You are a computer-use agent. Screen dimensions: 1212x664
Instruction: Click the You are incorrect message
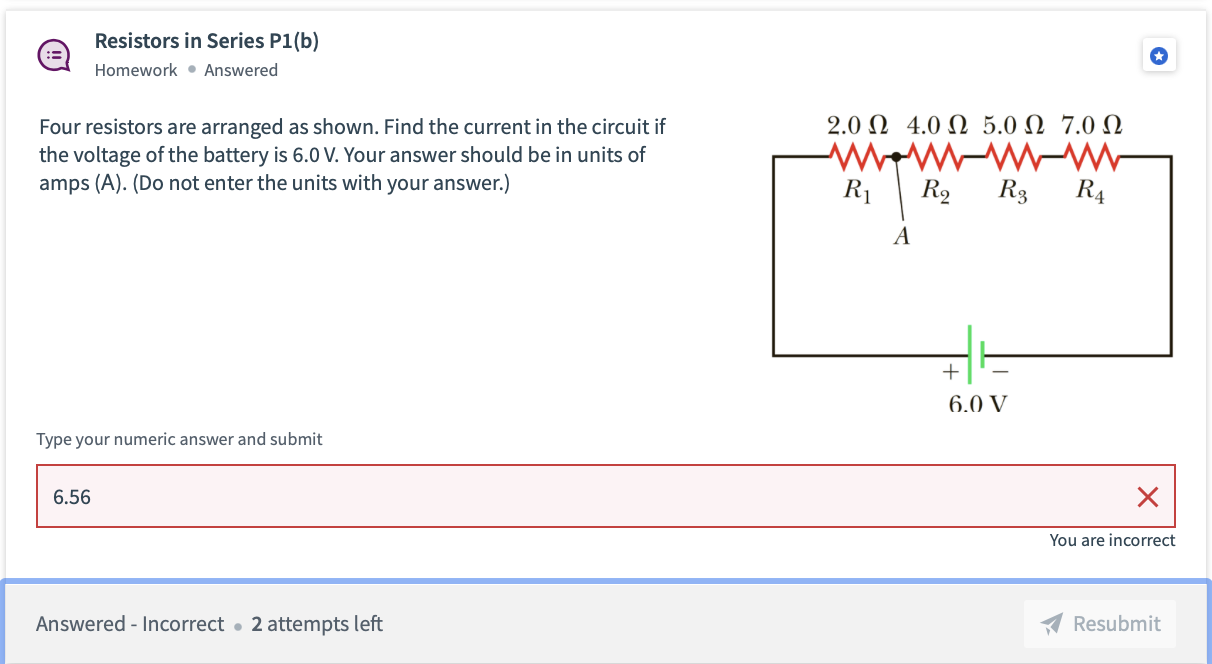click(1112, 540)
